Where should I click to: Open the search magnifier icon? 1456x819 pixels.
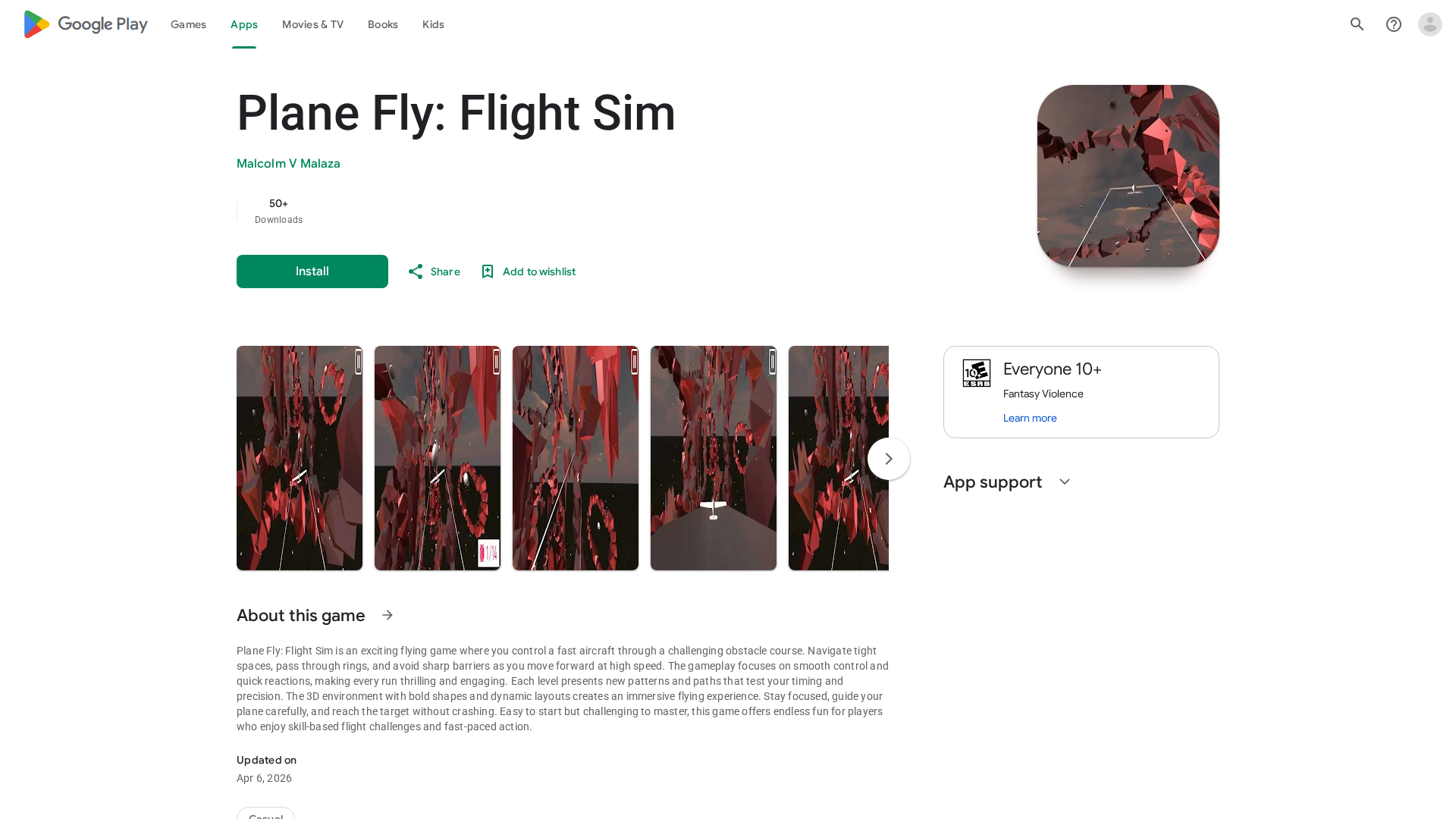(1357, 24)
